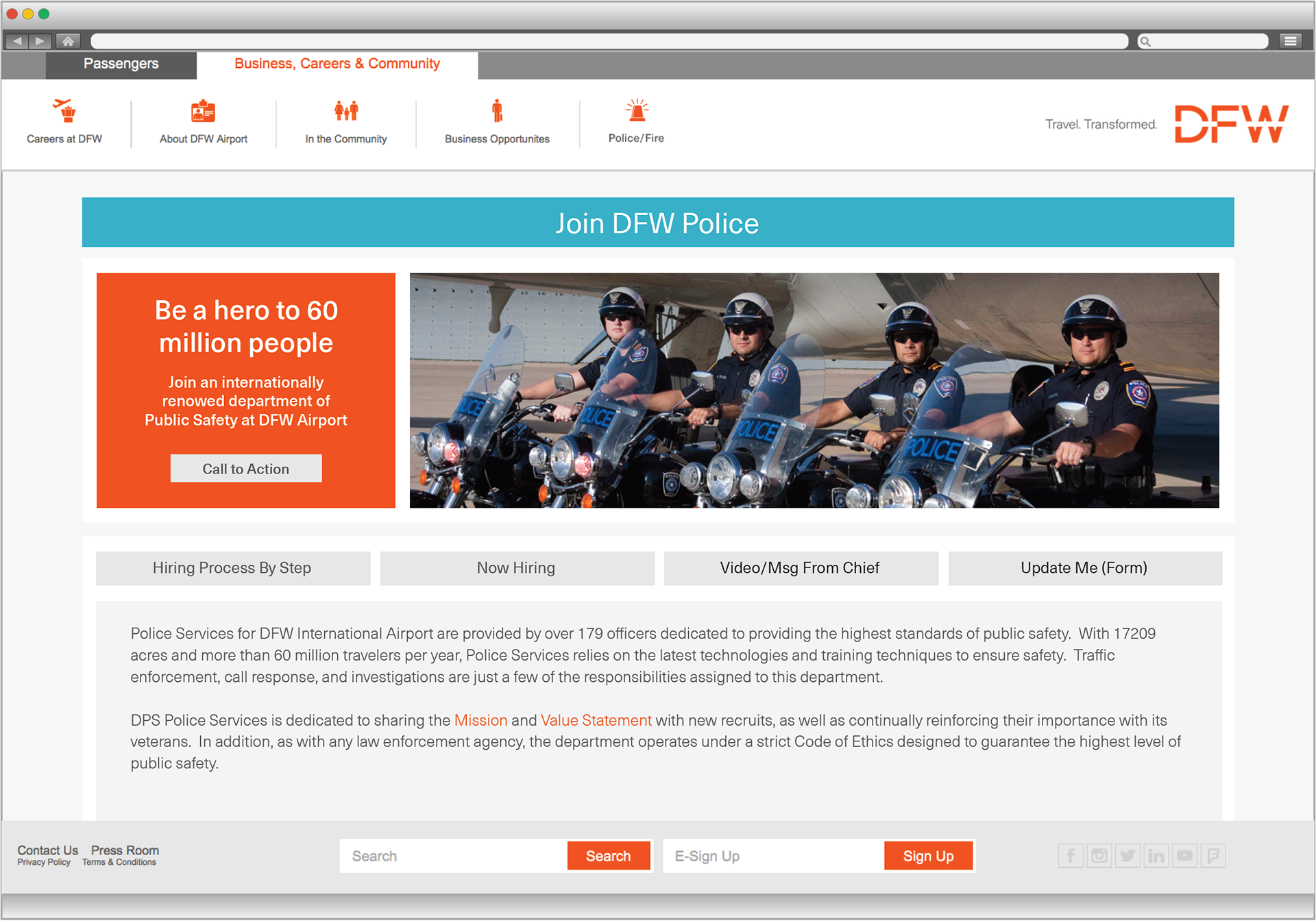Open the Instagram icon in footer
The image size is (1316, 921).
point(1099,855)
